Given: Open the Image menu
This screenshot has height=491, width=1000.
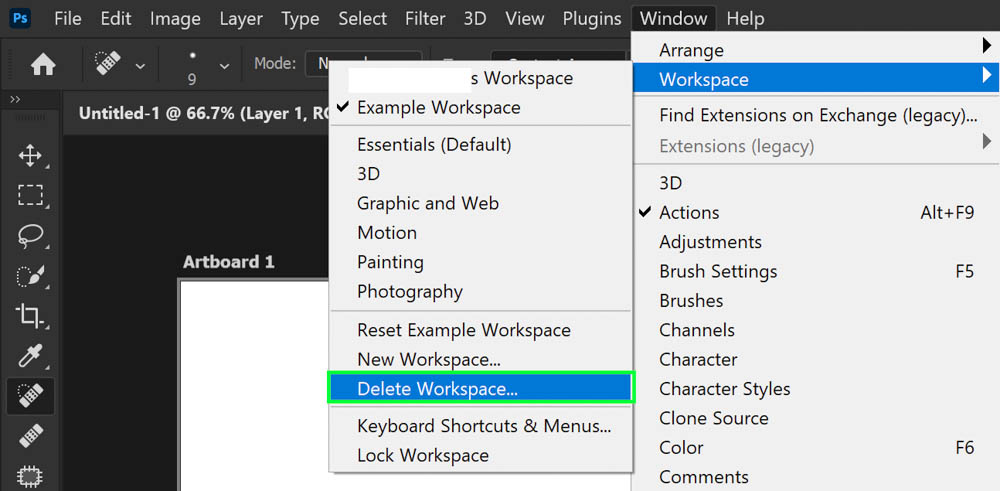Looking at the screenshot, I should [x=175, y=18].
